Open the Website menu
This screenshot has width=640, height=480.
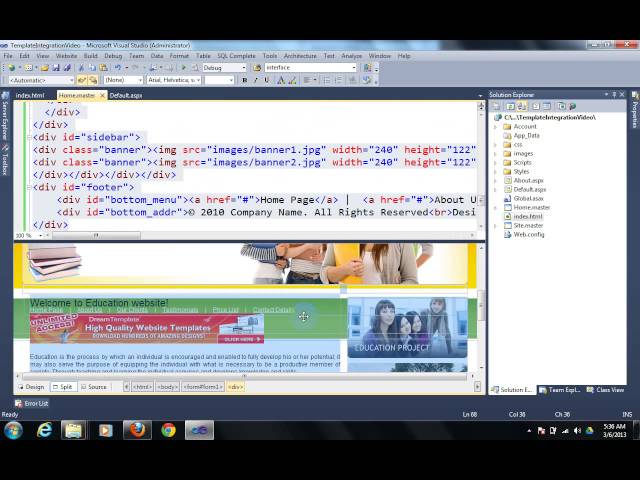66,56
